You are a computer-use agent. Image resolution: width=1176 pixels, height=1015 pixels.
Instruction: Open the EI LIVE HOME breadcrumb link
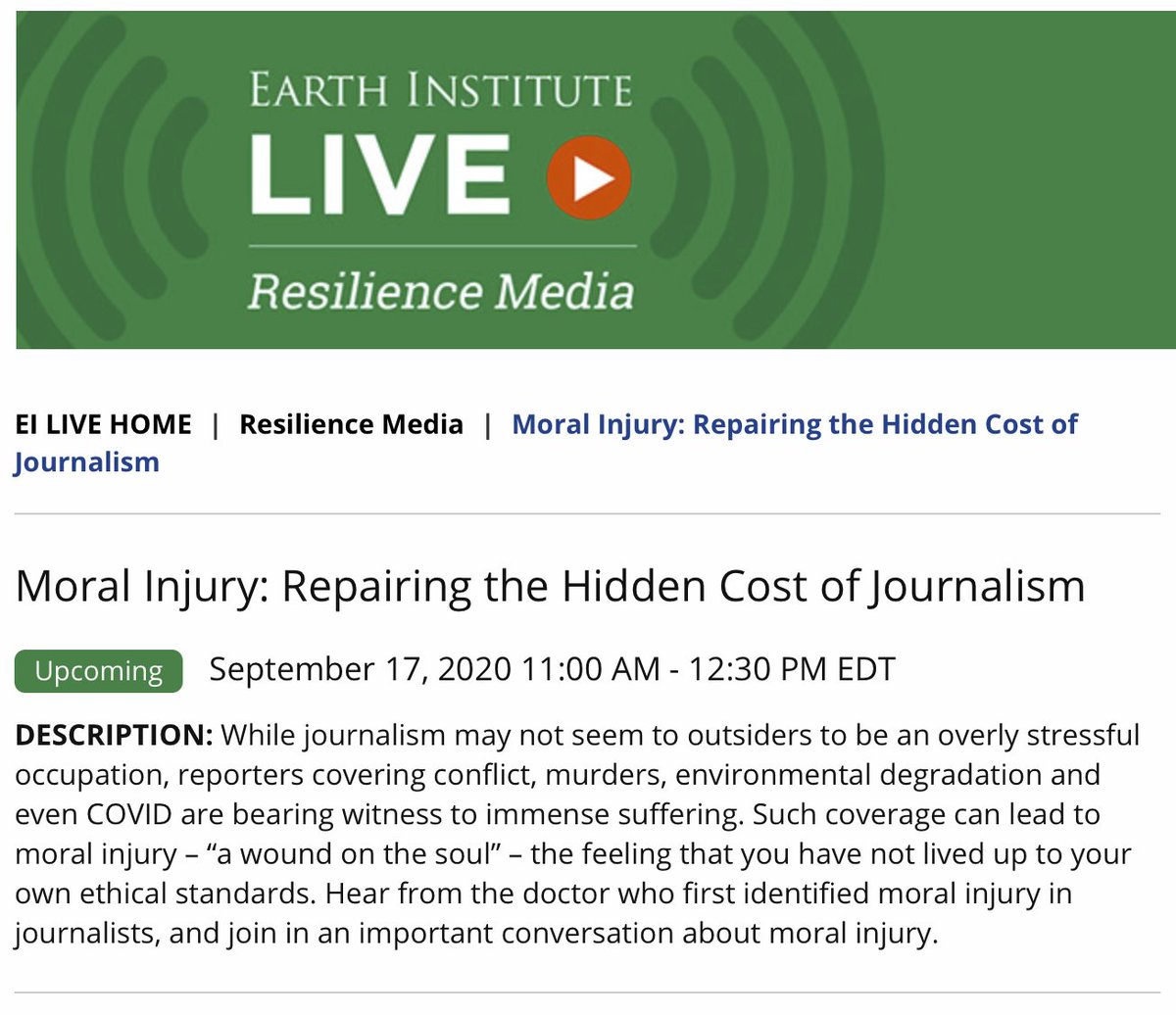click(x=103, y=424)
